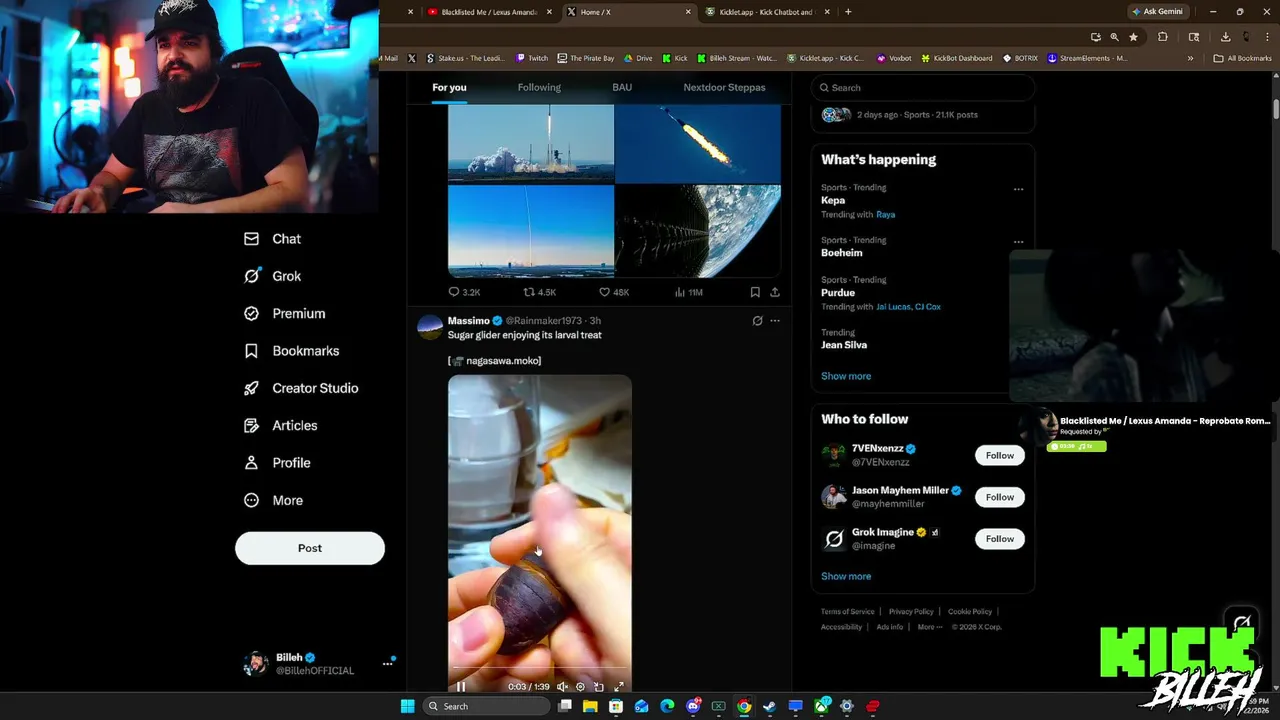Click Ask Gemini button

point(1156,12)
